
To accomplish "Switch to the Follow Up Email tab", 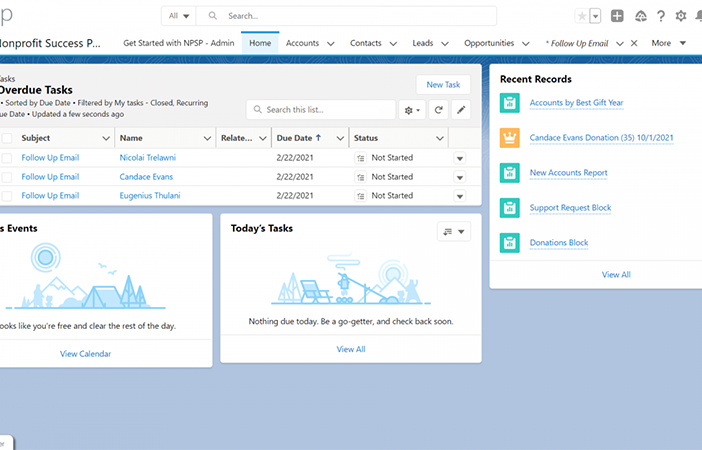I will (x=577, y=43).
